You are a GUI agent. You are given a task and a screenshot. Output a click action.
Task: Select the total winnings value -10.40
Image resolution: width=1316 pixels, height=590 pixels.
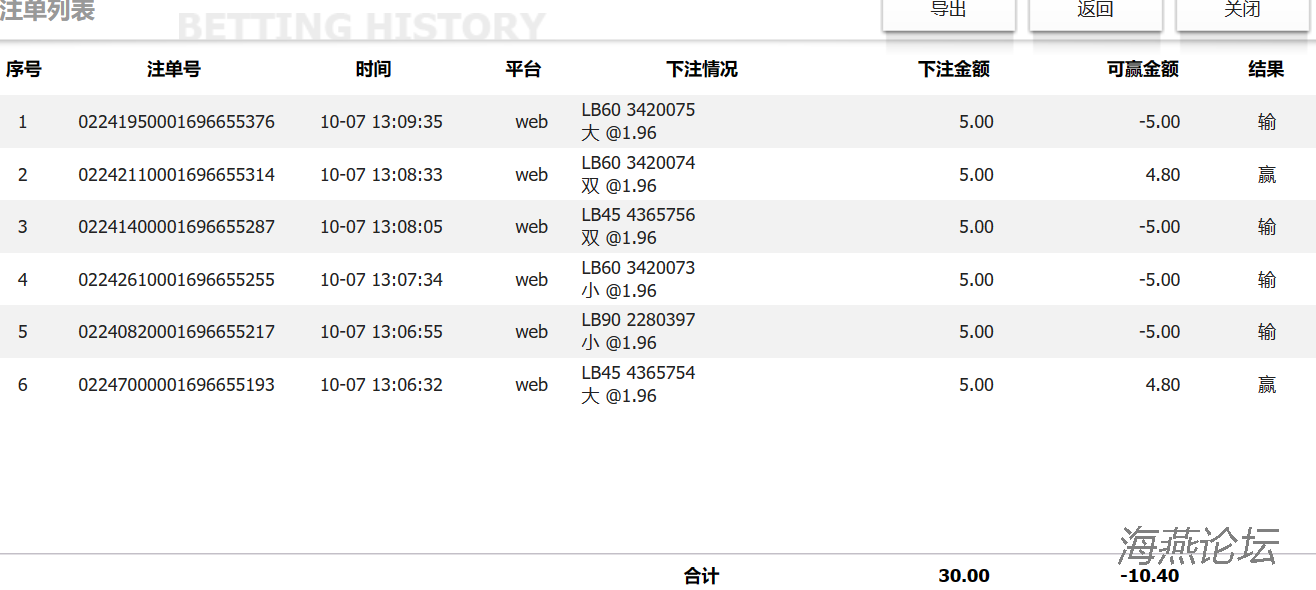tap(1149, 576)
